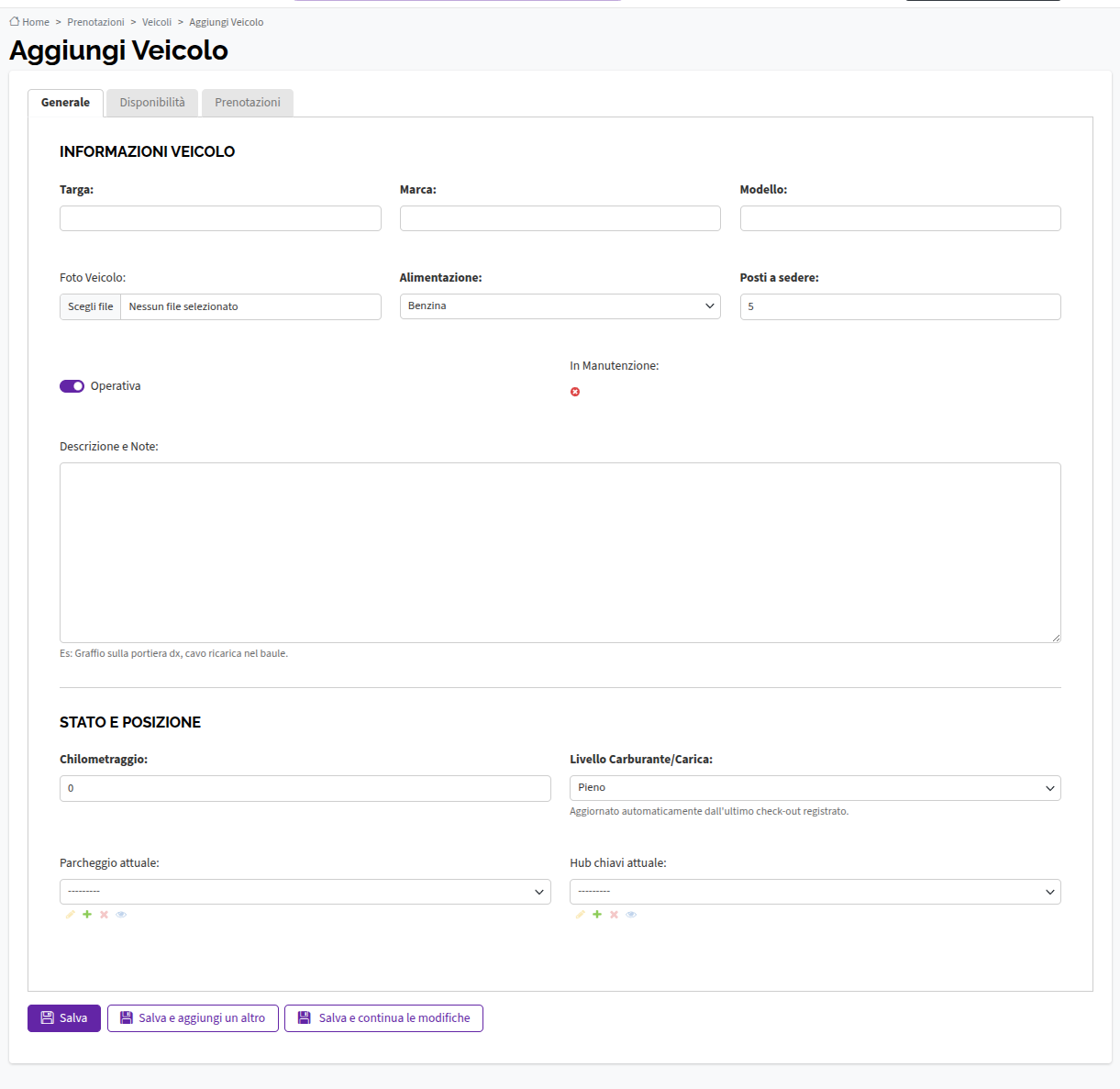The image size is (1120, 1089).
Task: Click Salva e continua le modifiche
Action: click(383, 1018)
